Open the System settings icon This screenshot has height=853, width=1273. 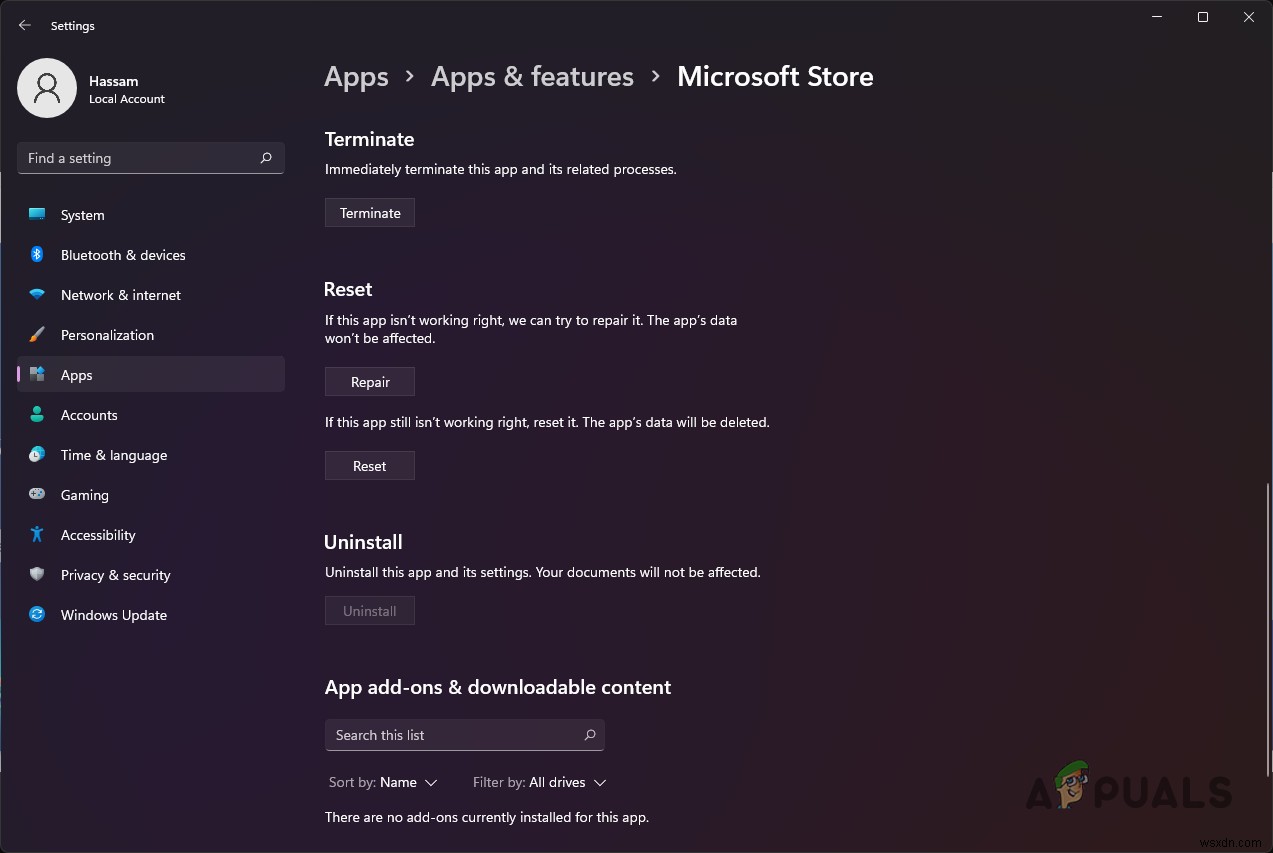pos(37,214)
